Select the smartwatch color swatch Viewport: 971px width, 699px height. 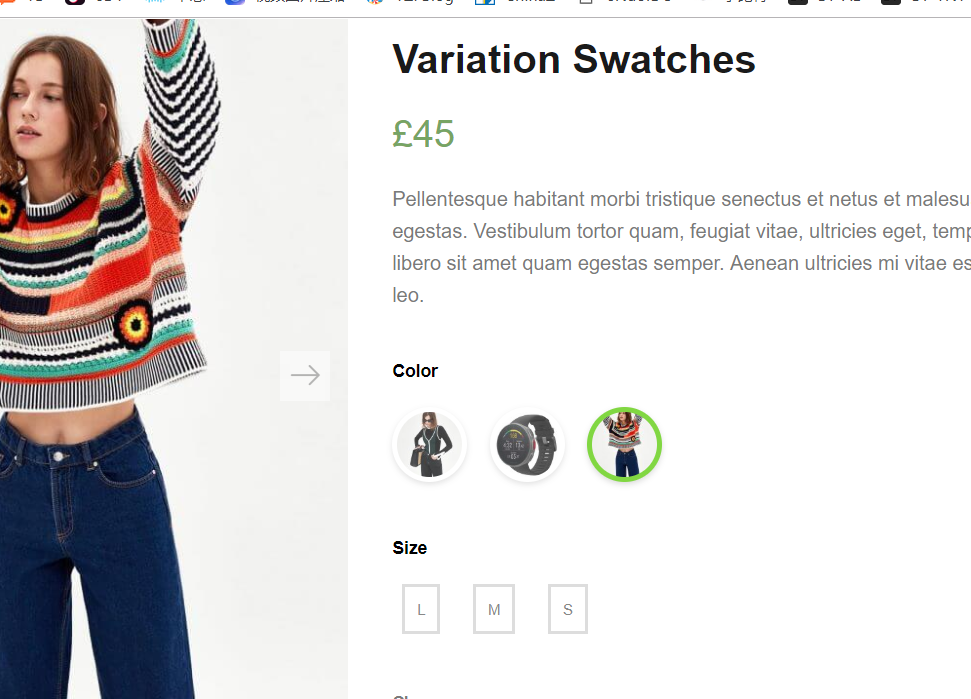pyautogui.click(x=527, y=445)
